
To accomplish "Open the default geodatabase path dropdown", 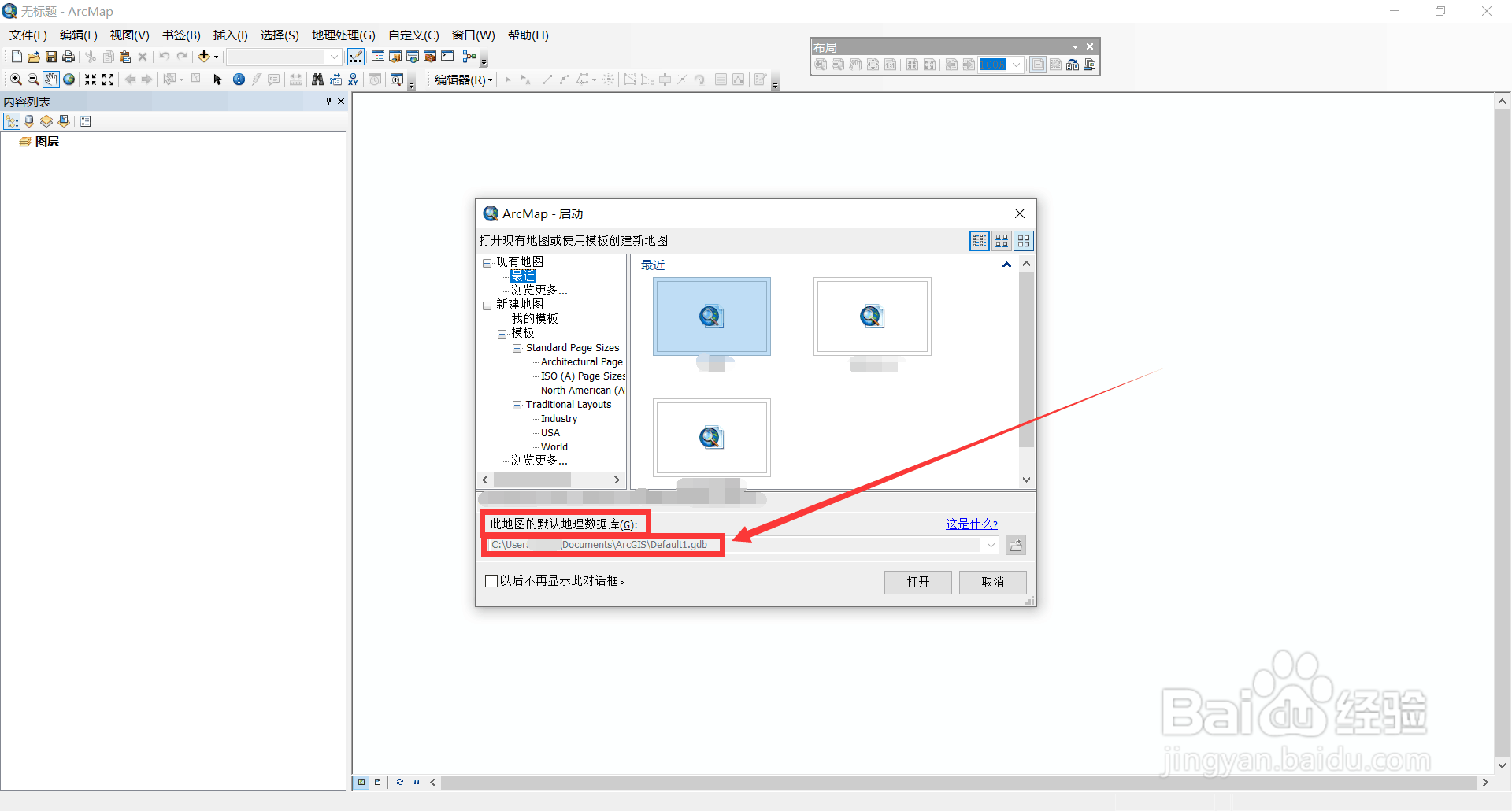I will click(991, 545).
